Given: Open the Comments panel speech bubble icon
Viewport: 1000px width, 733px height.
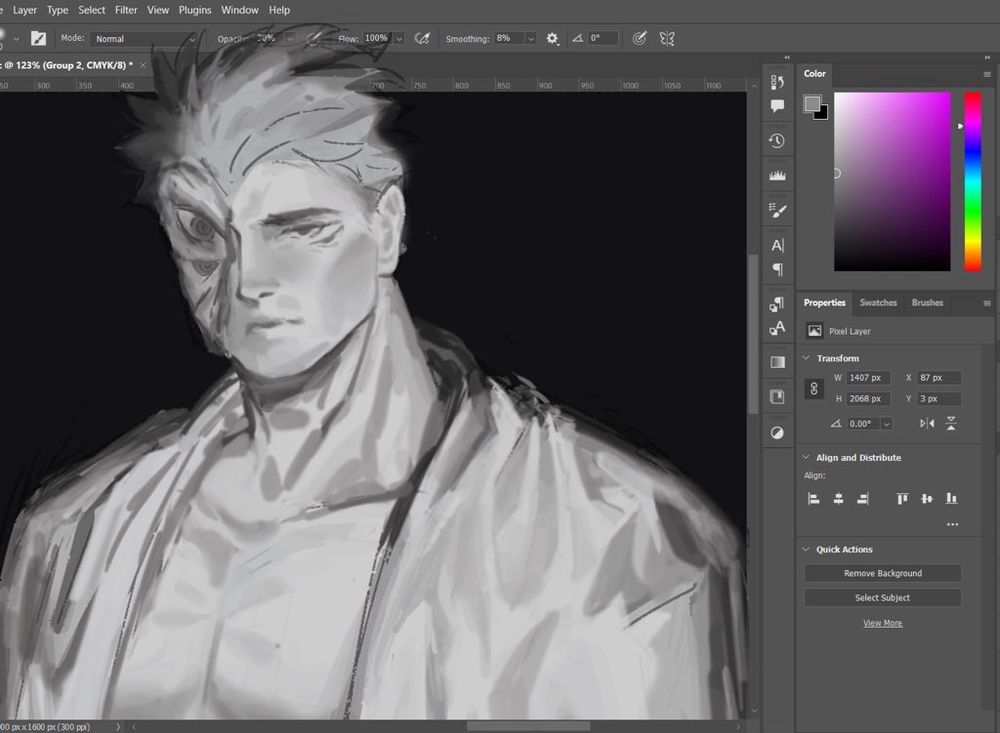Looking at the screenshot, I should (777, 106).
